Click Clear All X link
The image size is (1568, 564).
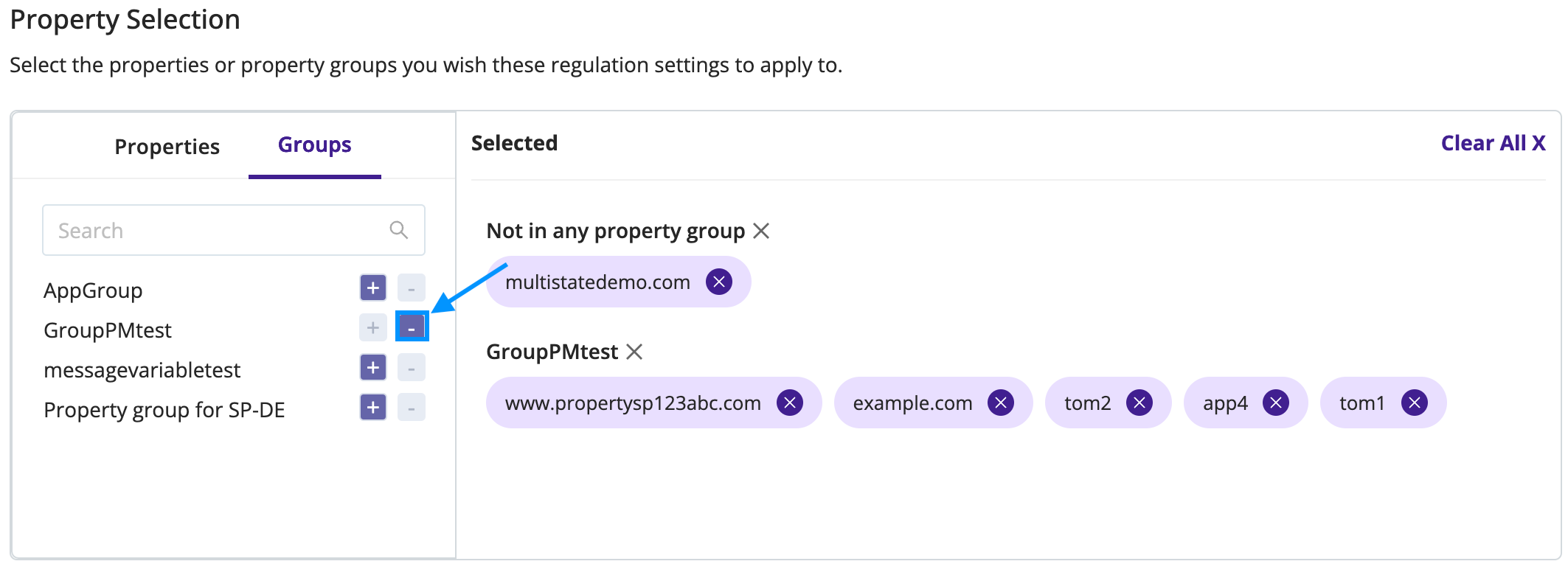point(1493,143)
